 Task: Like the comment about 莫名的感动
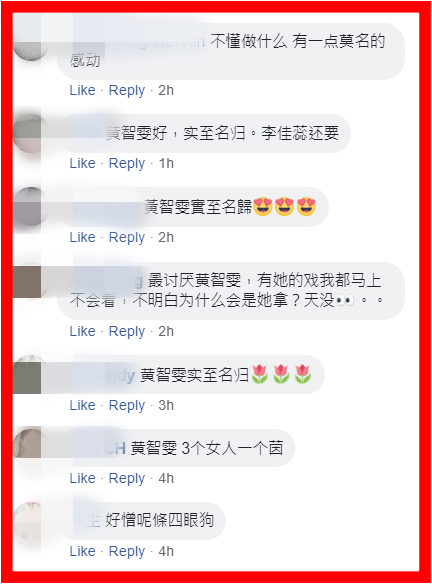pos(82,90)
